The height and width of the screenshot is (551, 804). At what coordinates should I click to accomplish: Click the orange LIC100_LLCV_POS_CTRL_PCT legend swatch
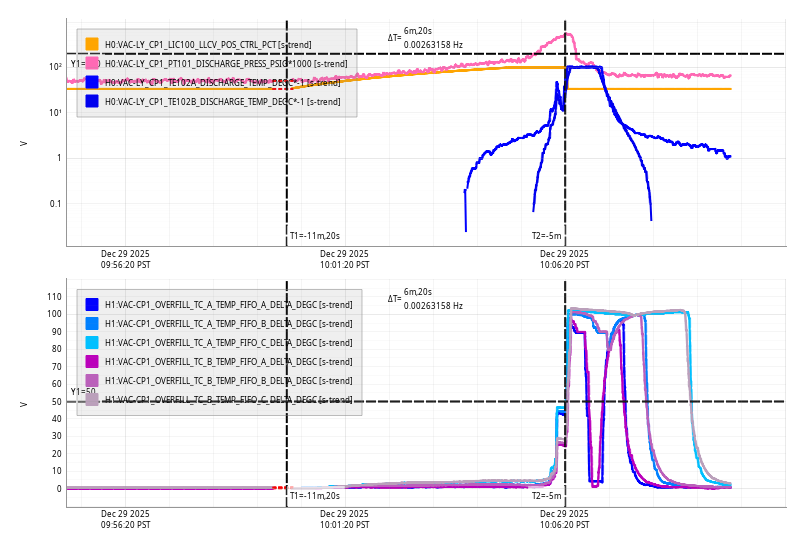[x=92, y=44]
